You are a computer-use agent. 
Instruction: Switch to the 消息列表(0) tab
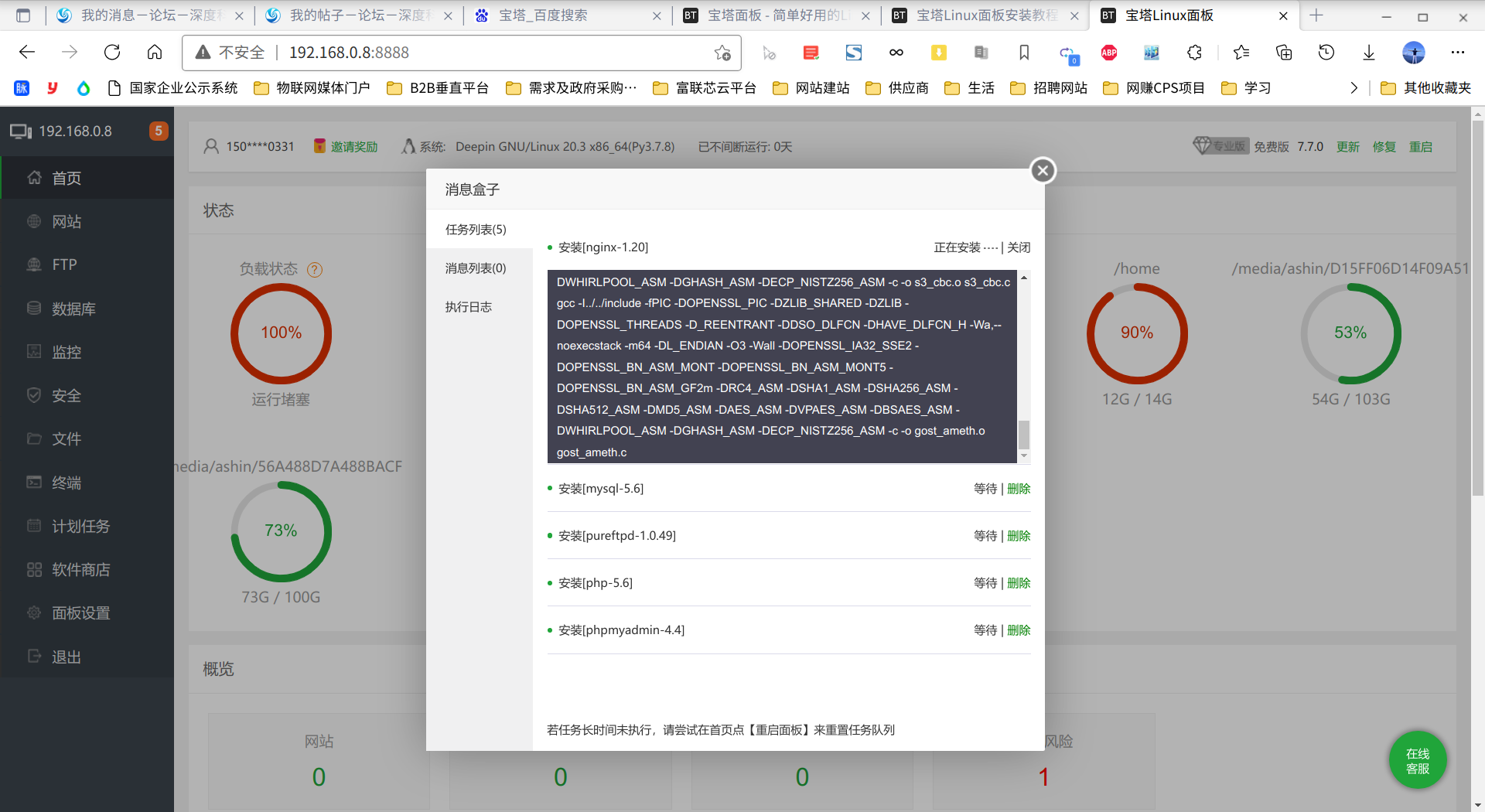pyautogui.click(x=480, y=268)
